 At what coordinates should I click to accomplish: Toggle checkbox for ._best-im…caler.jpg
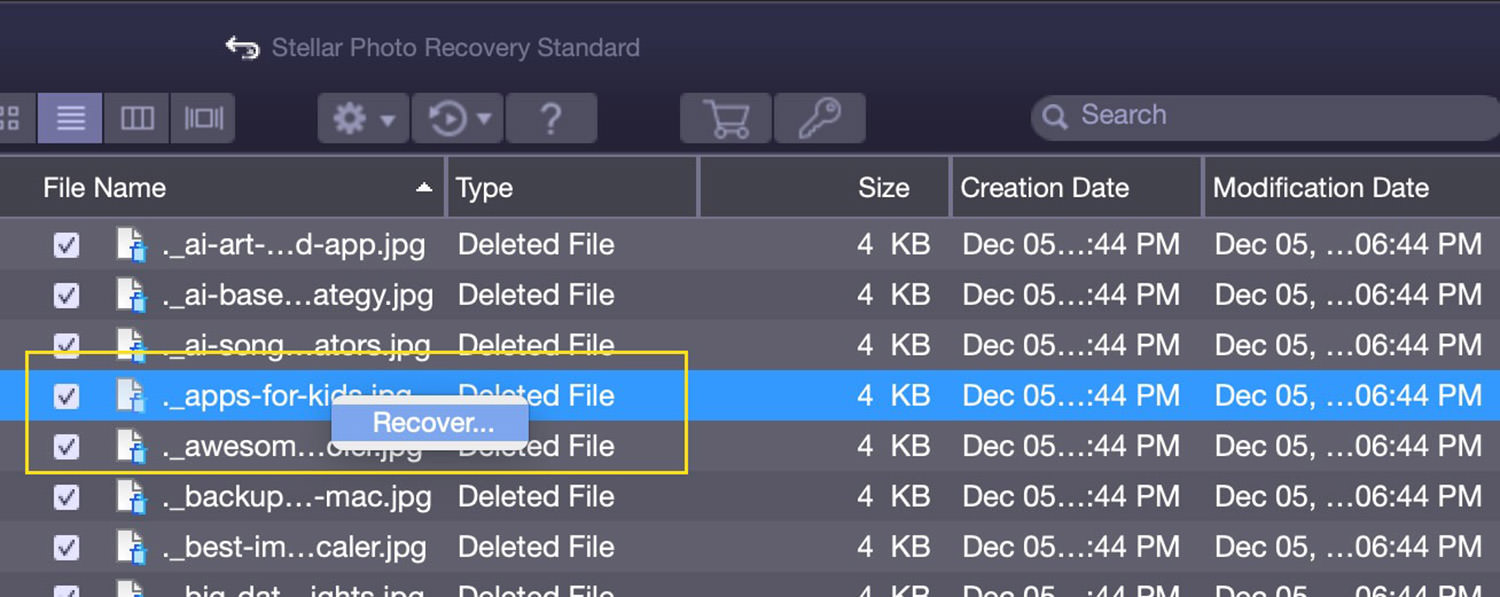coord(66,547)
